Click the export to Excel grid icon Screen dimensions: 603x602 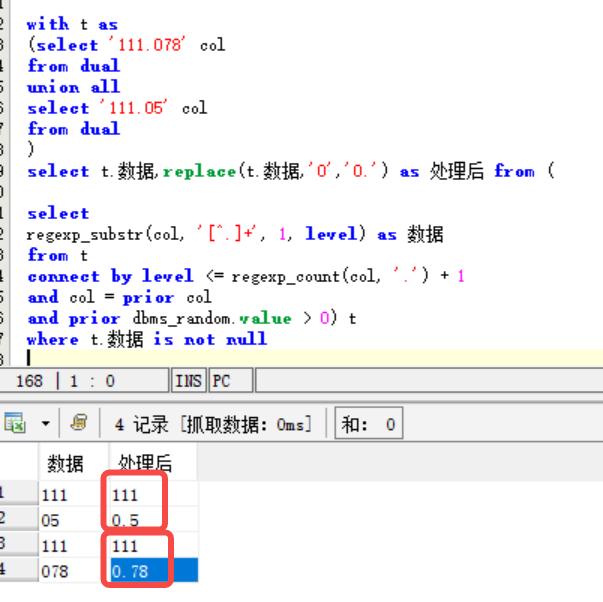(15, 423)
